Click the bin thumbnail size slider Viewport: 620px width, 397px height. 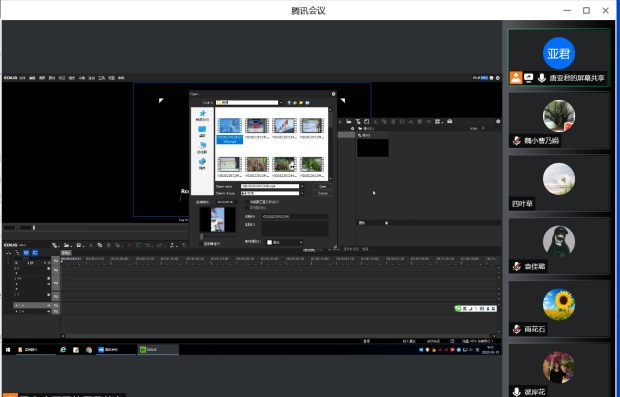(482, 128)
